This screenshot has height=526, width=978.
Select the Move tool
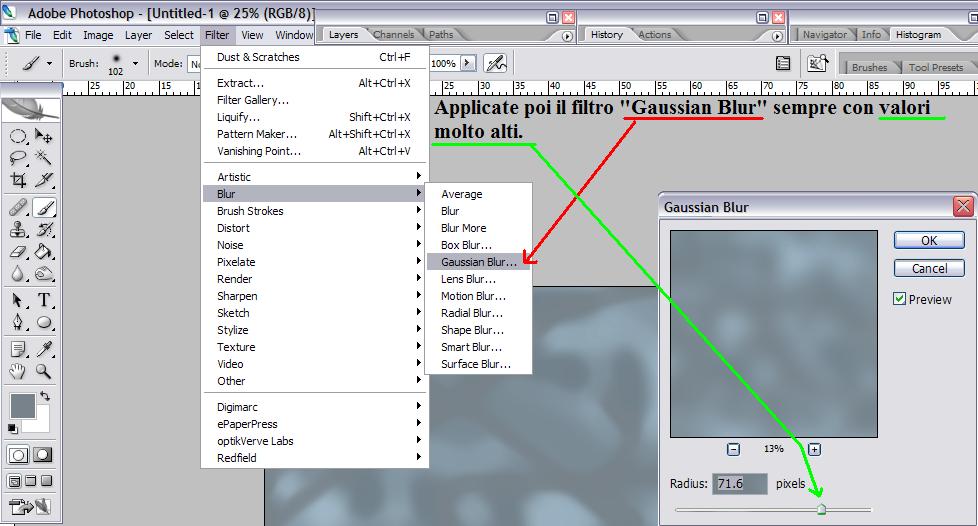point(44,135)
